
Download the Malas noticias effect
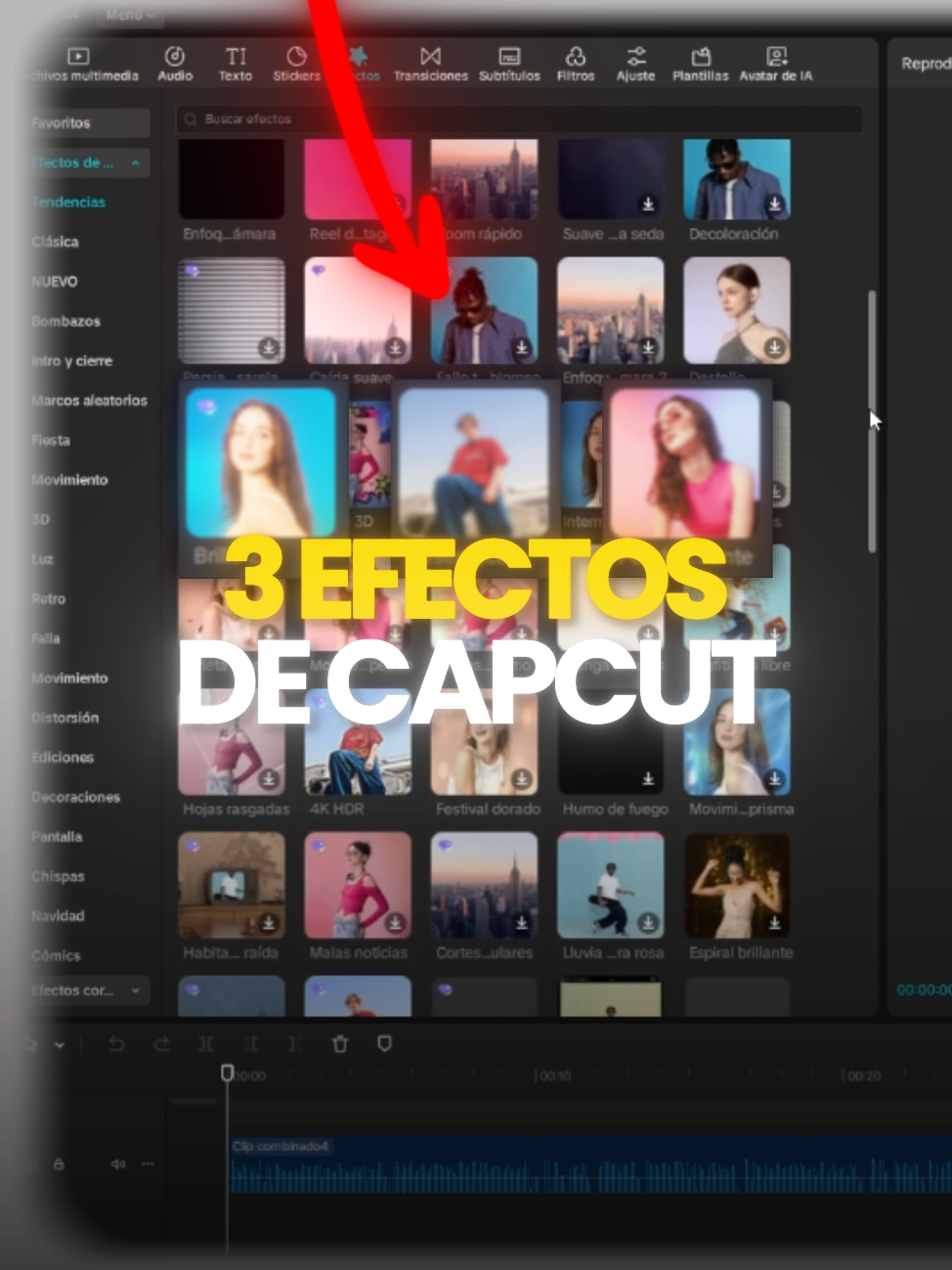pos(395,923)
